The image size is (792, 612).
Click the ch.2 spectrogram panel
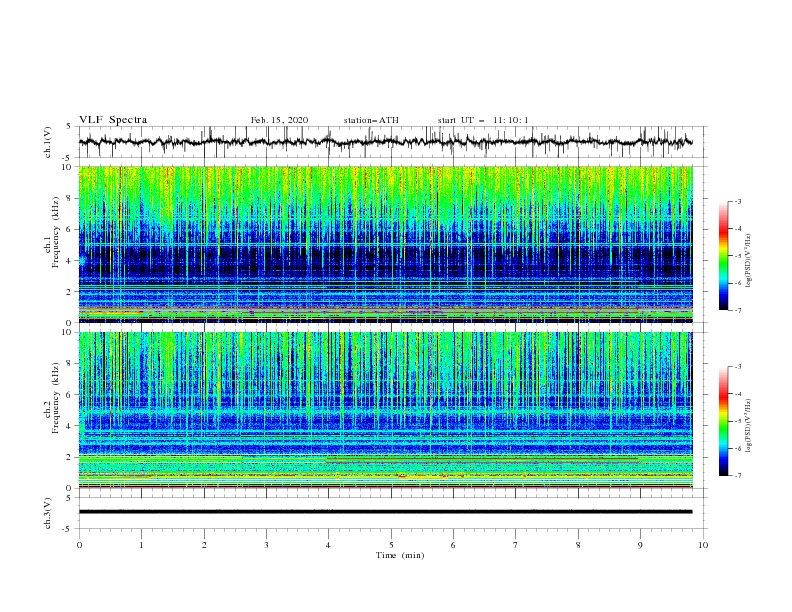pos(386,410)
